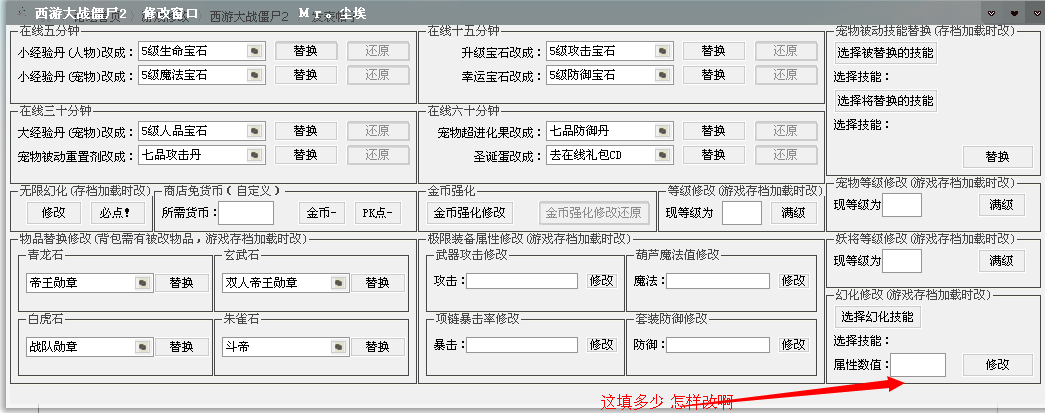The height and width of the screenshot is (413, 1045).
Task: Expand the 升级宝石改成 combo box
Action: coord(662,51)
